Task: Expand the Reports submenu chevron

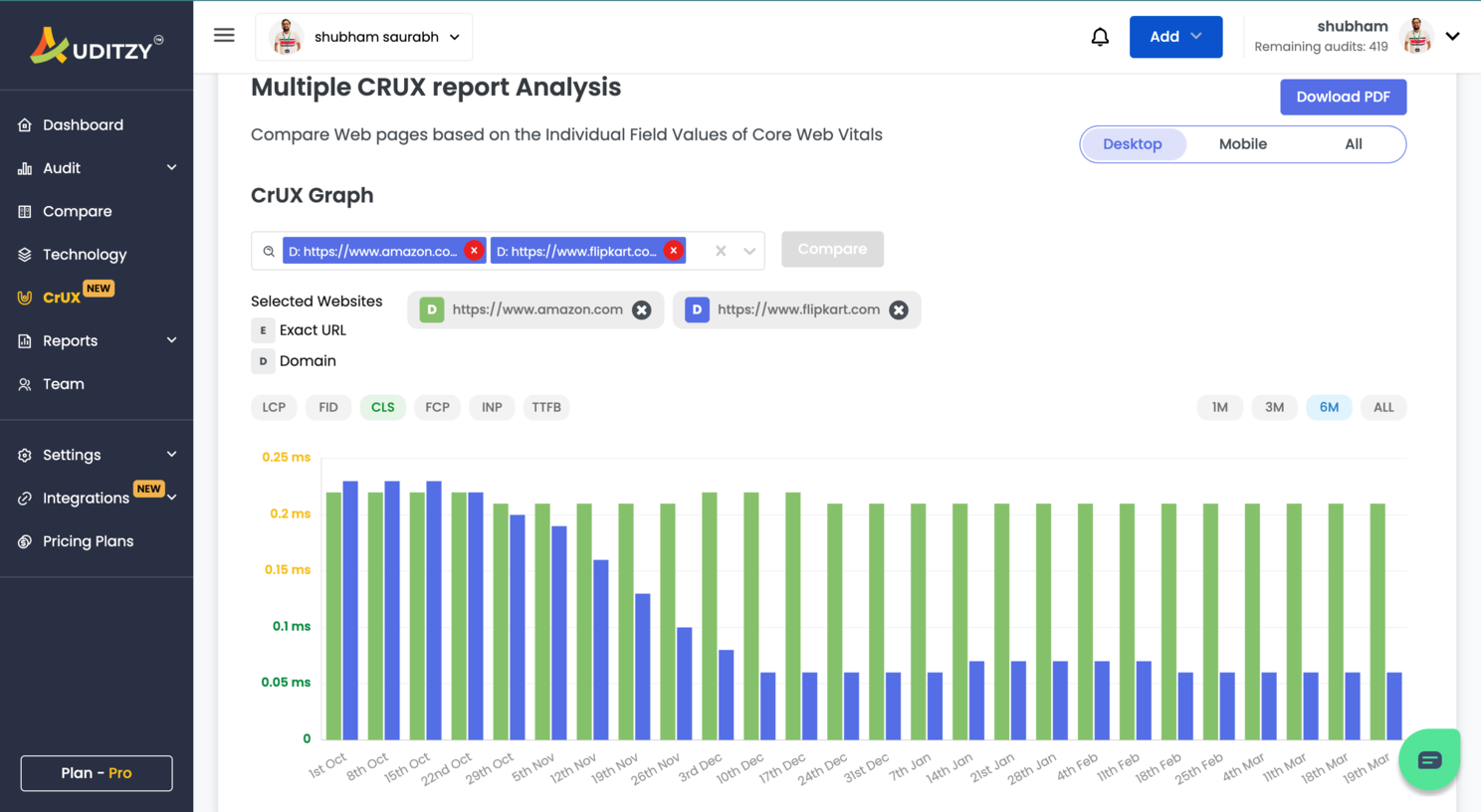Action: 171,340
